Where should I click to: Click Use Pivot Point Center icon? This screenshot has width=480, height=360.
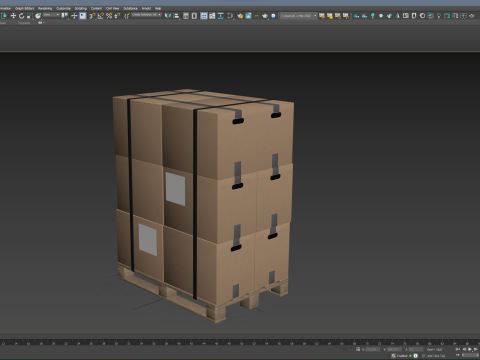tap(65, 16)
